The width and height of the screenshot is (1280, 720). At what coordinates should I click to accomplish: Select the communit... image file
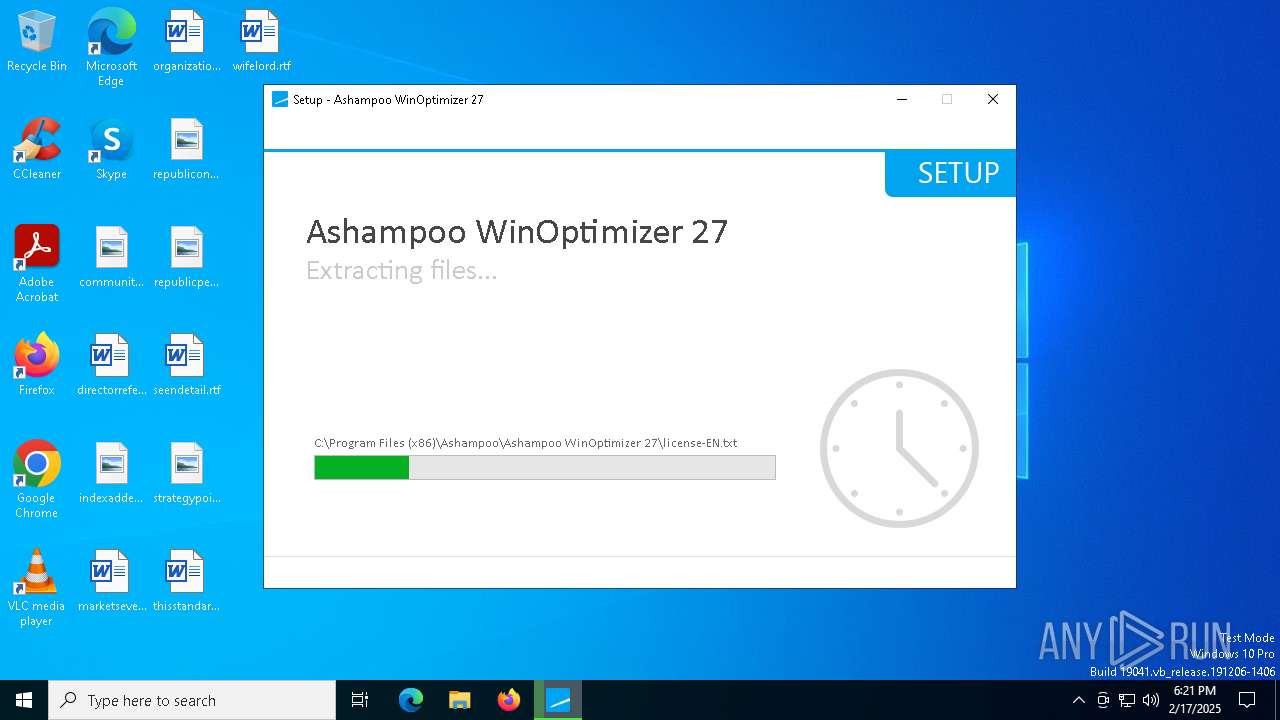pyautogui.click(x=111, y=257)
